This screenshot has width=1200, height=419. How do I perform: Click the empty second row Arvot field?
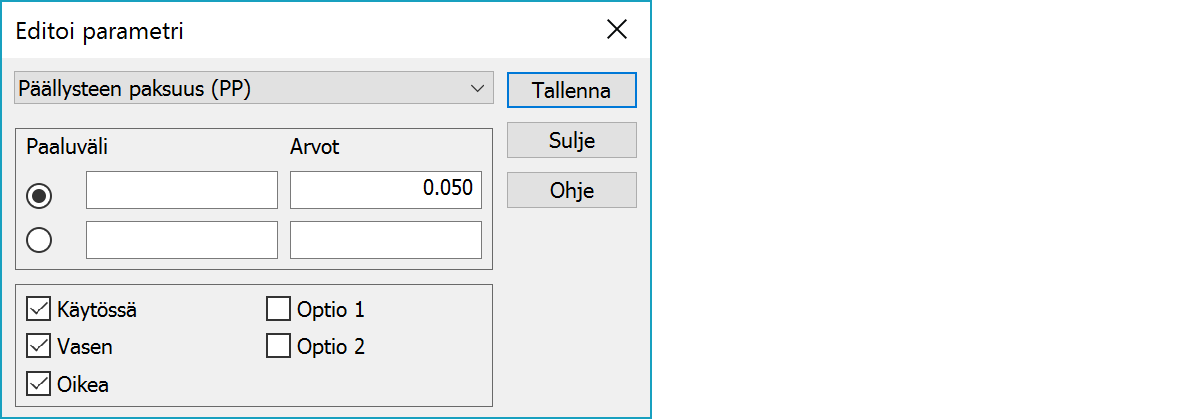coord(385,240)
